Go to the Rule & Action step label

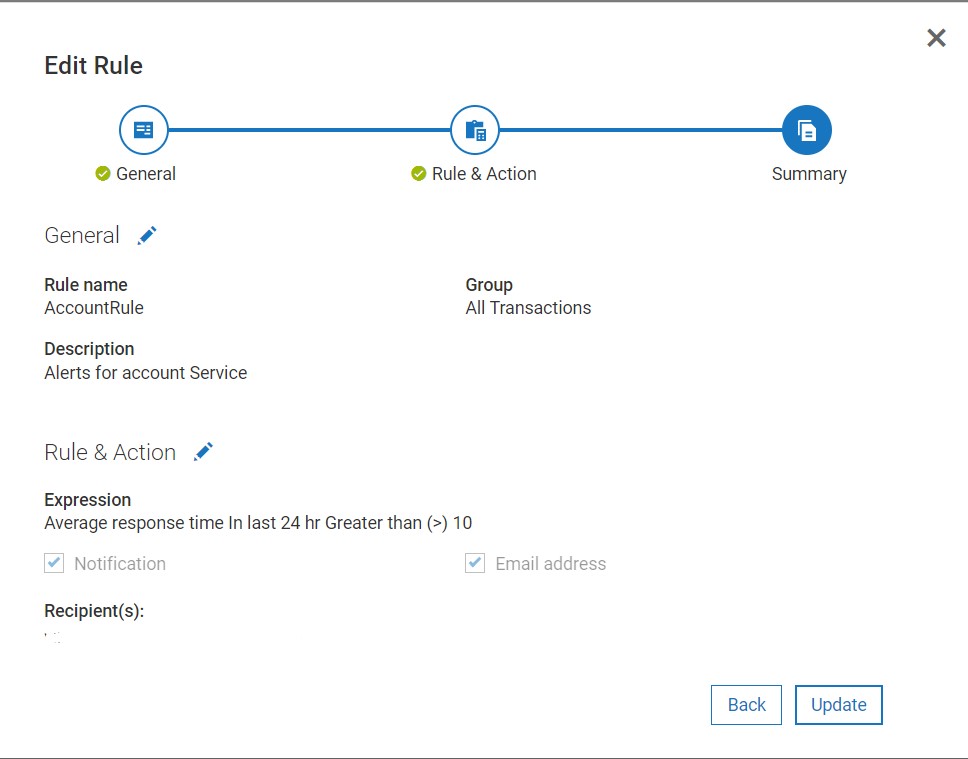pos(484,174)
